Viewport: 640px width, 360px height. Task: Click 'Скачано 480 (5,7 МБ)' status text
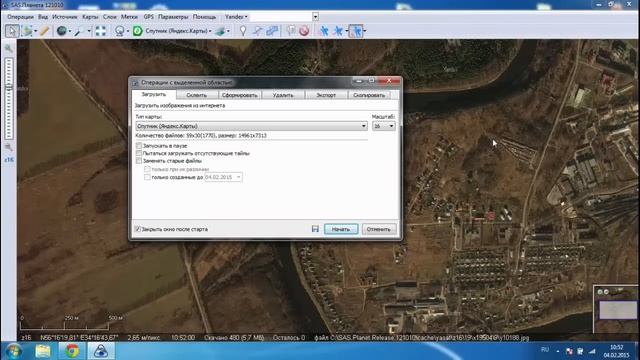tap(234, 338)
